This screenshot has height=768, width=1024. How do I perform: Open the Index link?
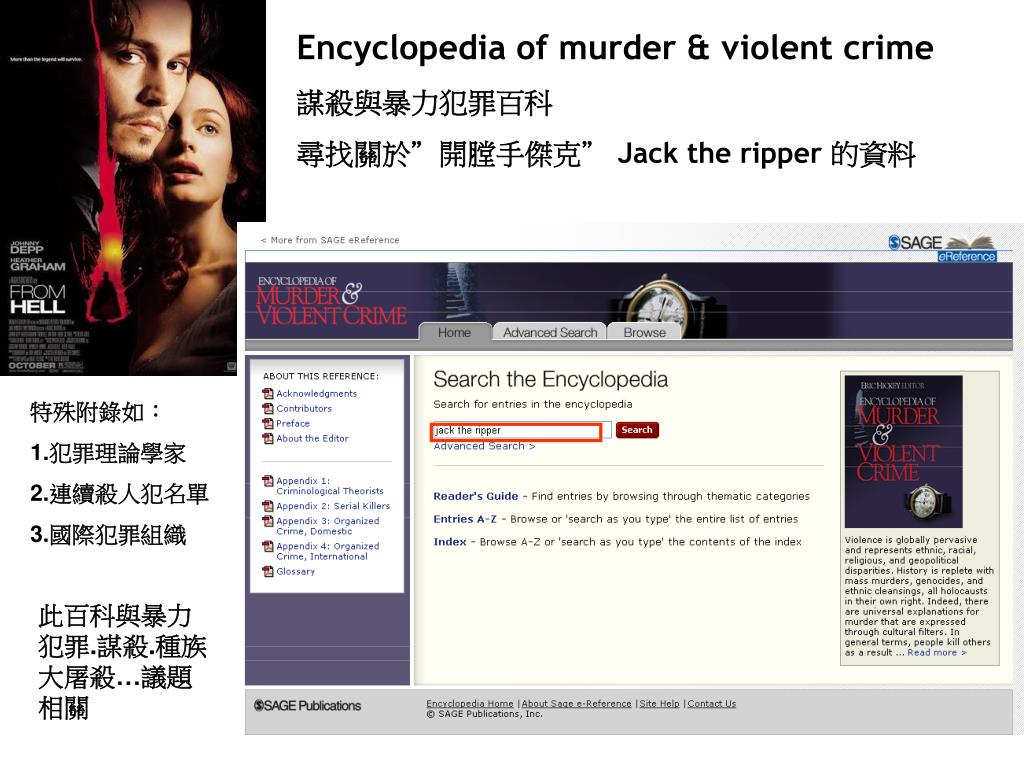click(450, 542)
